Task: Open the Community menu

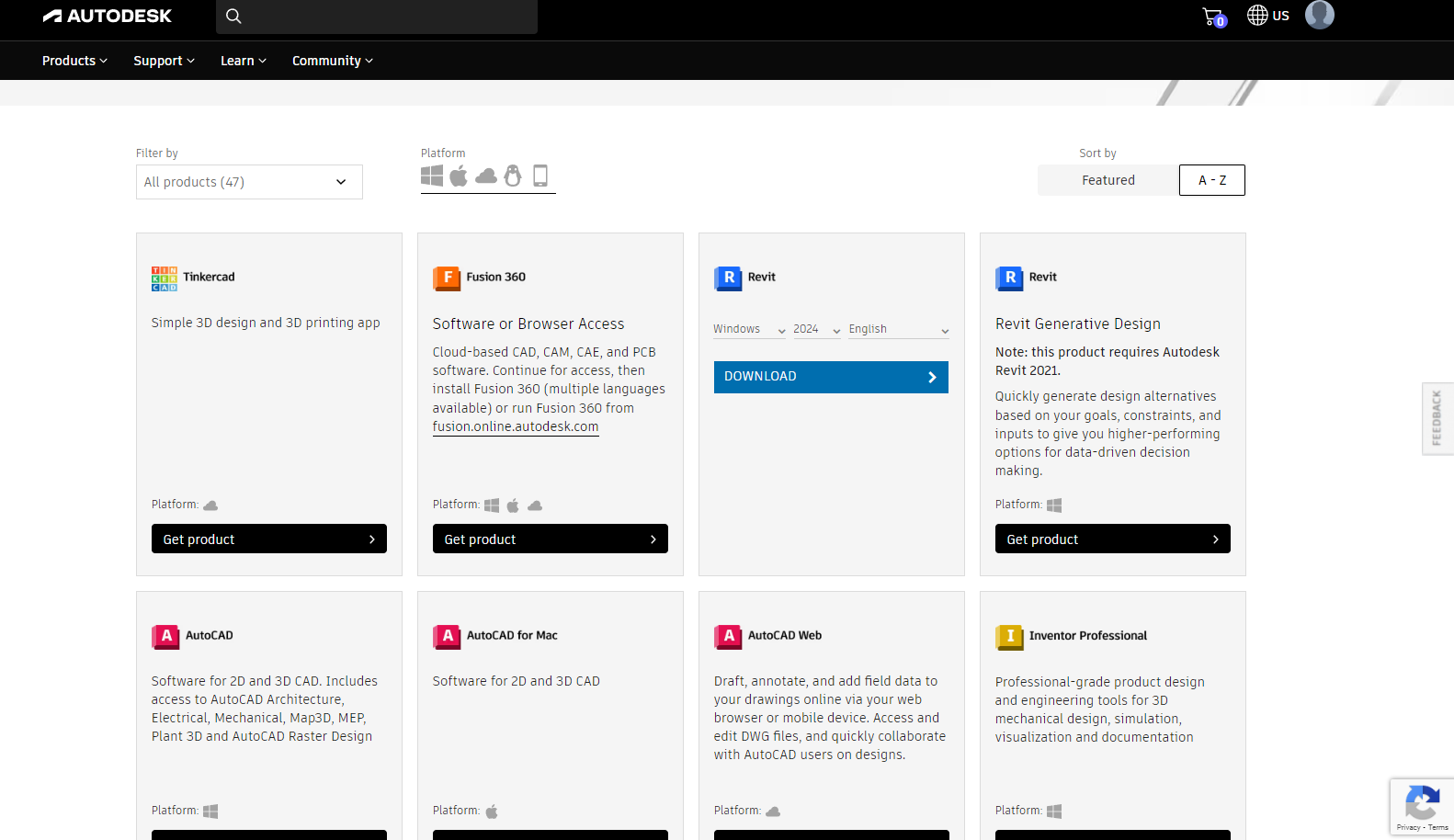Action: tap(332, 61)
